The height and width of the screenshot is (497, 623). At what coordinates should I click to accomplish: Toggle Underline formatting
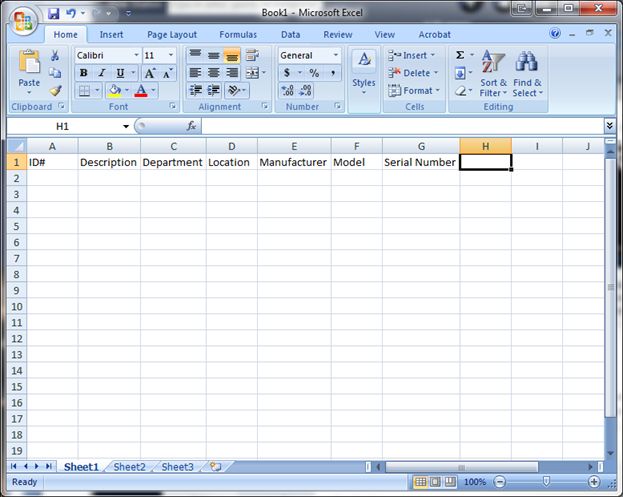click(120, 73)
